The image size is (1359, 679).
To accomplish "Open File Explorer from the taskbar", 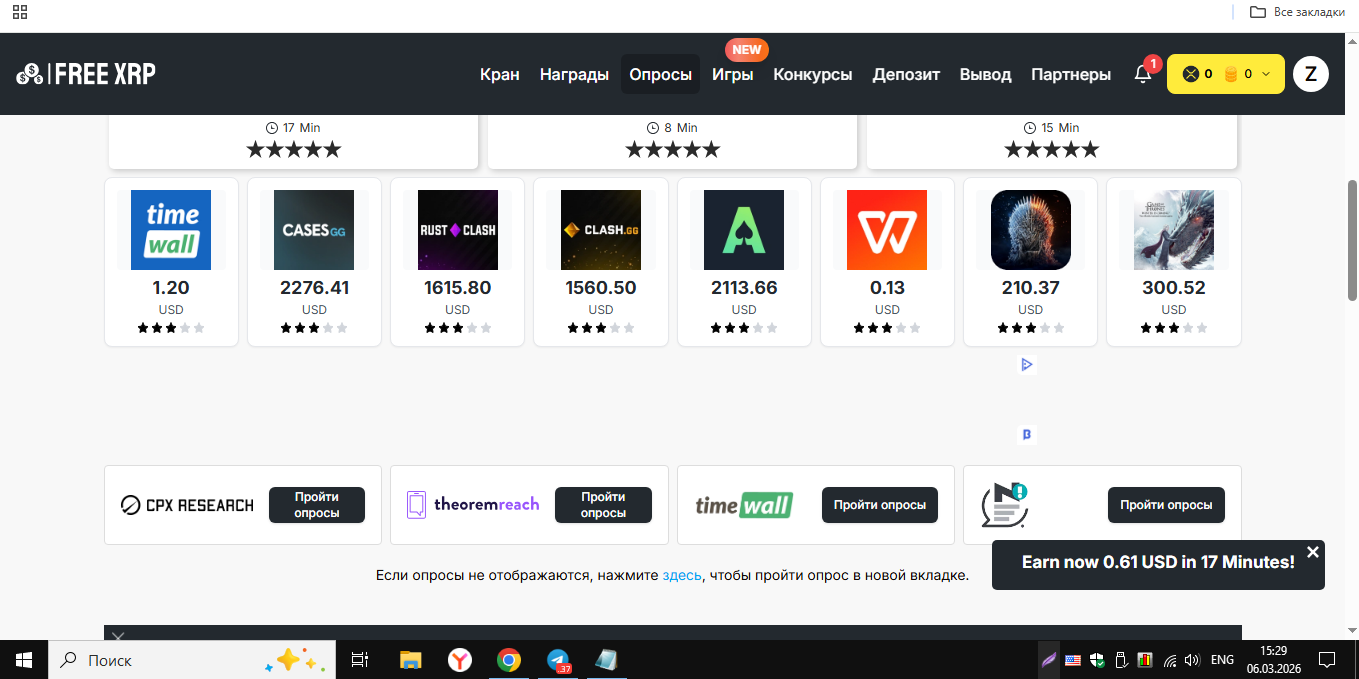I will tap(410, 660).
